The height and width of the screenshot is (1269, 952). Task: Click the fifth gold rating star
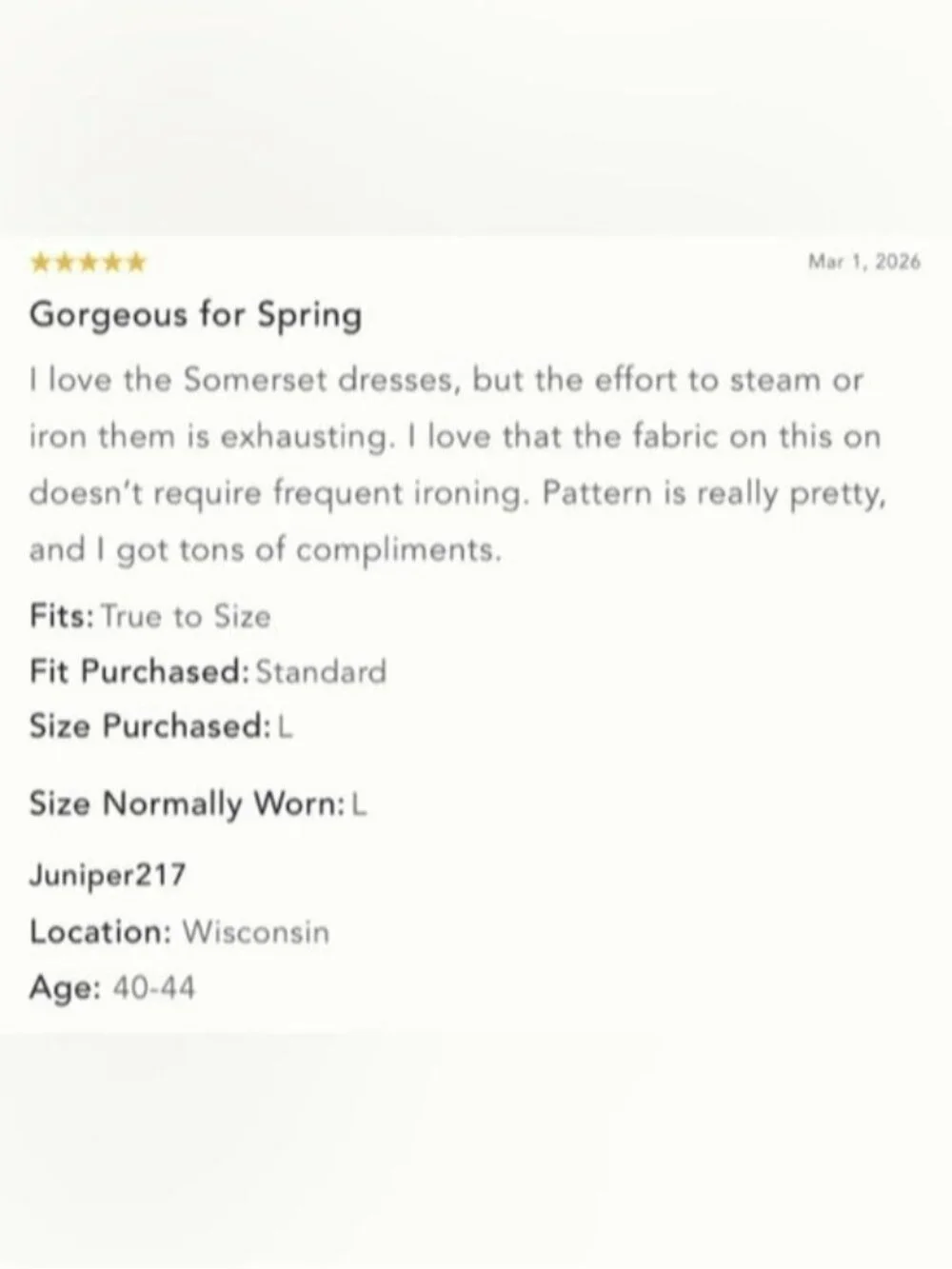(x=136, y=263)
